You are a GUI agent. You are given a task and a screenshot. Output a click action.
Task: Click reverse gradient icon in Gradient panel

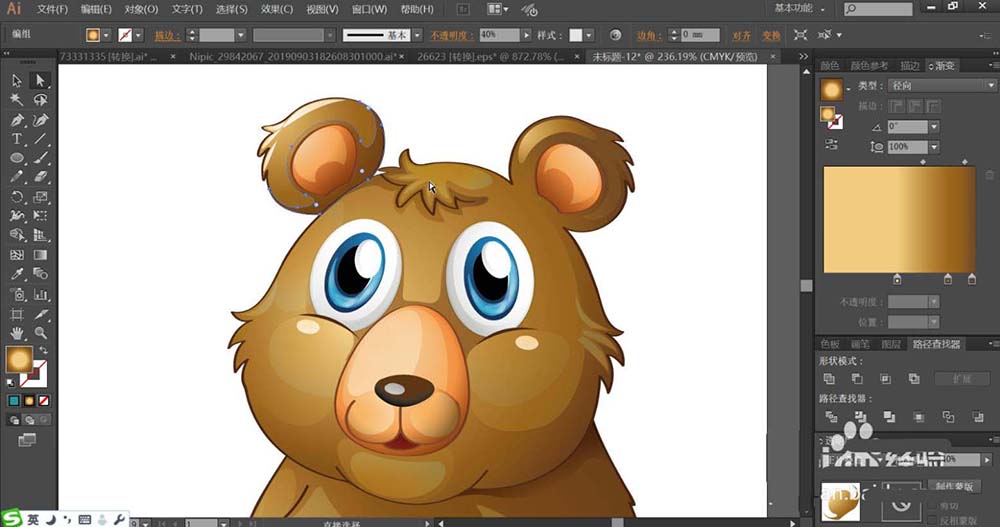831,144
